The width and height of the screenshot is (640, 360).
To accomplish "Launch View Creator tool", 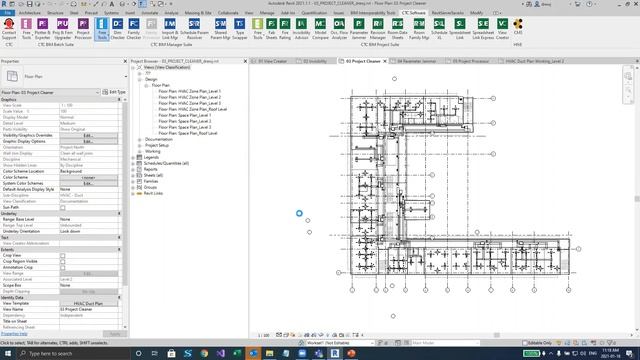I will 502,29.
